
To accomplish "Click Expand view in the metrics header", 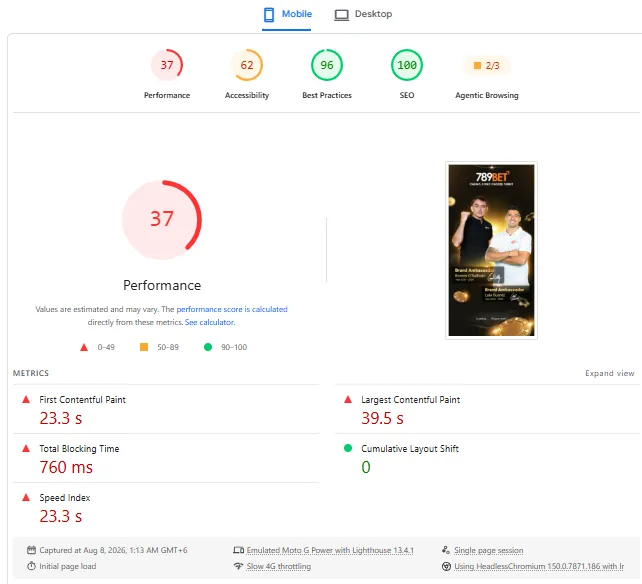I will (x=610, y=373).
